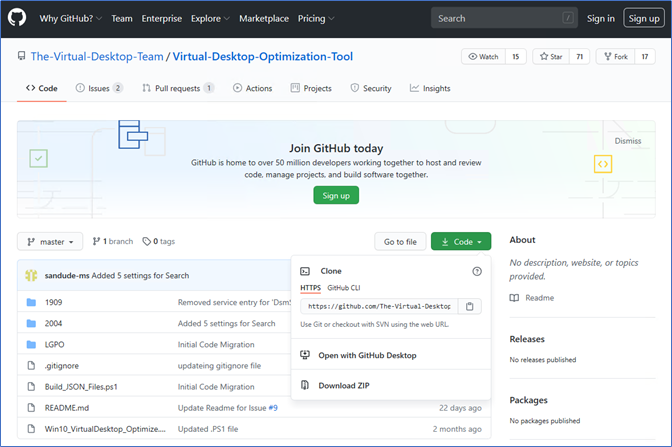The width and height of the screenshot is (672, 447).
Task: Open sandude-ms author link
Action: 67,276
